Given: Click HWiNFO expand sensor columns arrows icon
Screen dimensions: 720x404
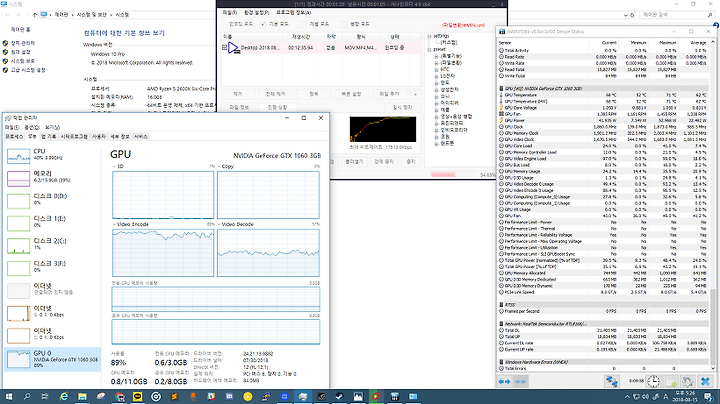Looking at the screenshot, I should tap(504, 382).
